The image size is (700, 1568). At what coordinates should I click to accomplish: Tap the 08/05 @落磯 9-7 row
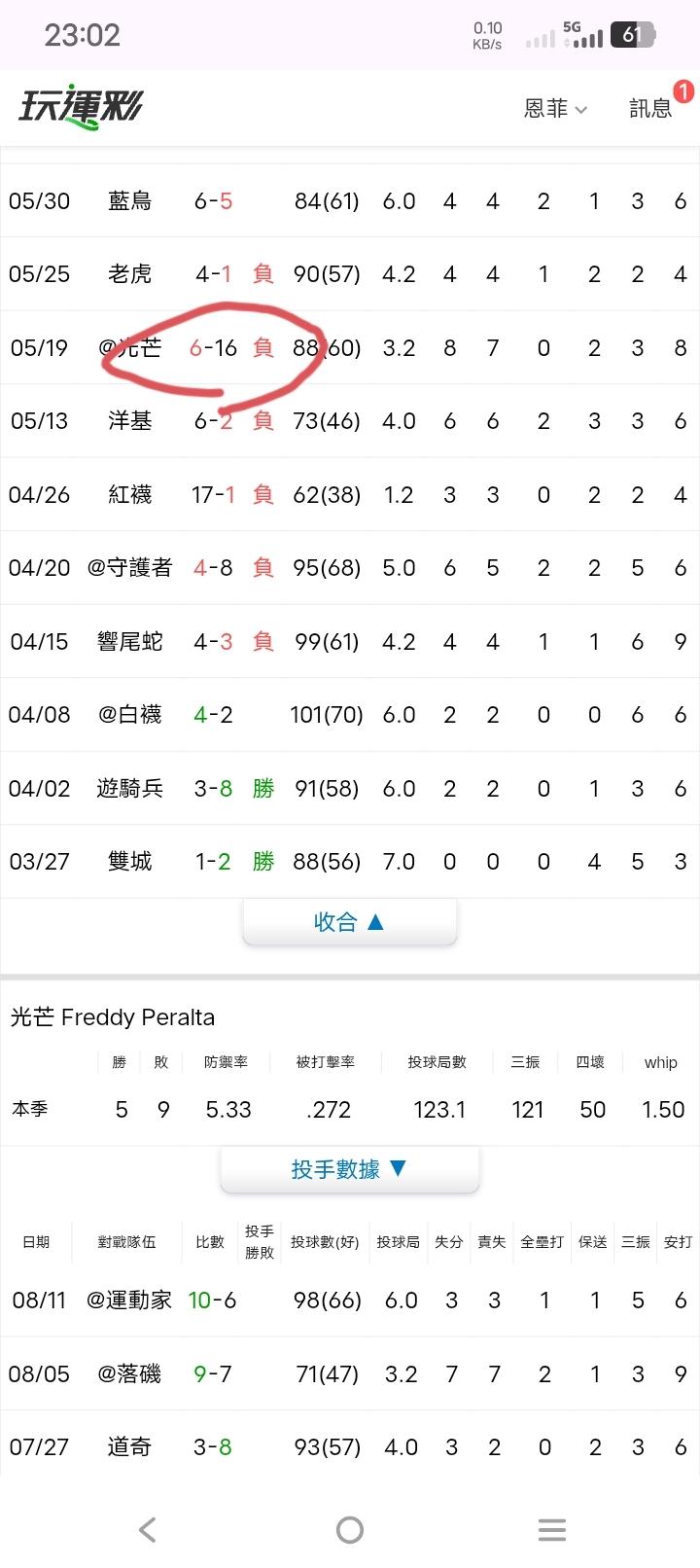[x=350, y=1373]
